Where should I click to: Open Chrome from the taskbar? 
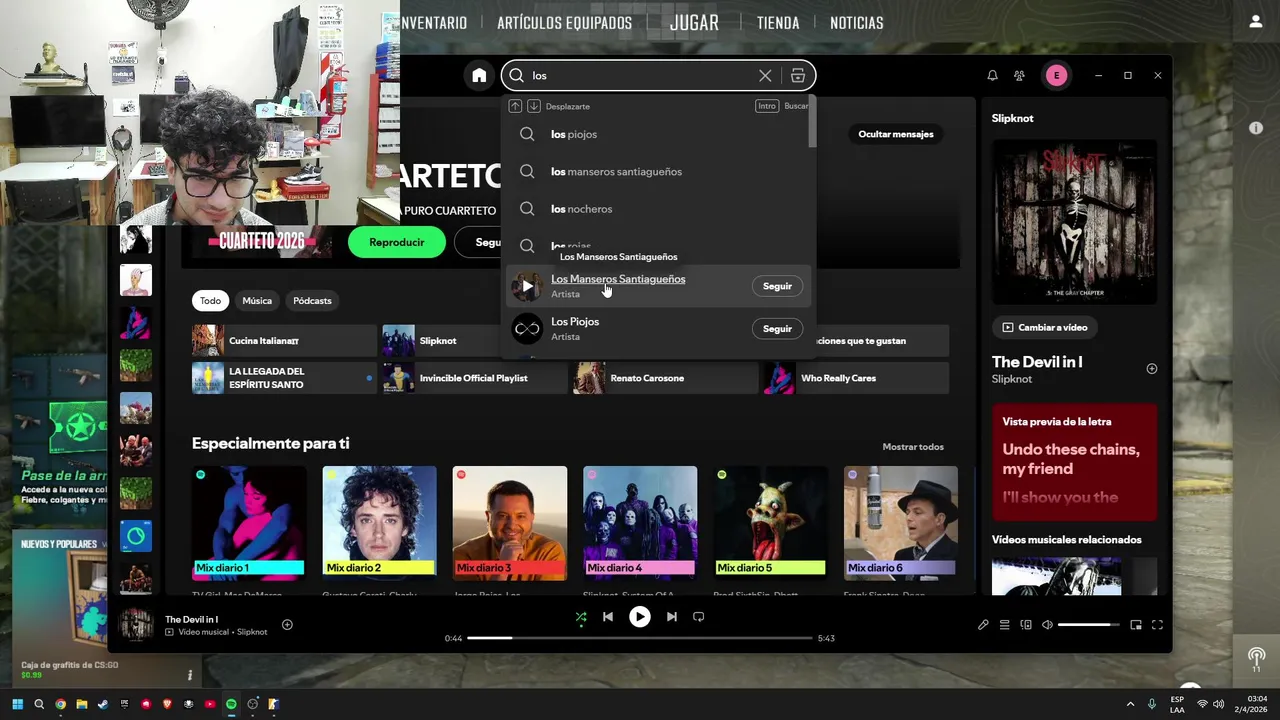(60, 704)
